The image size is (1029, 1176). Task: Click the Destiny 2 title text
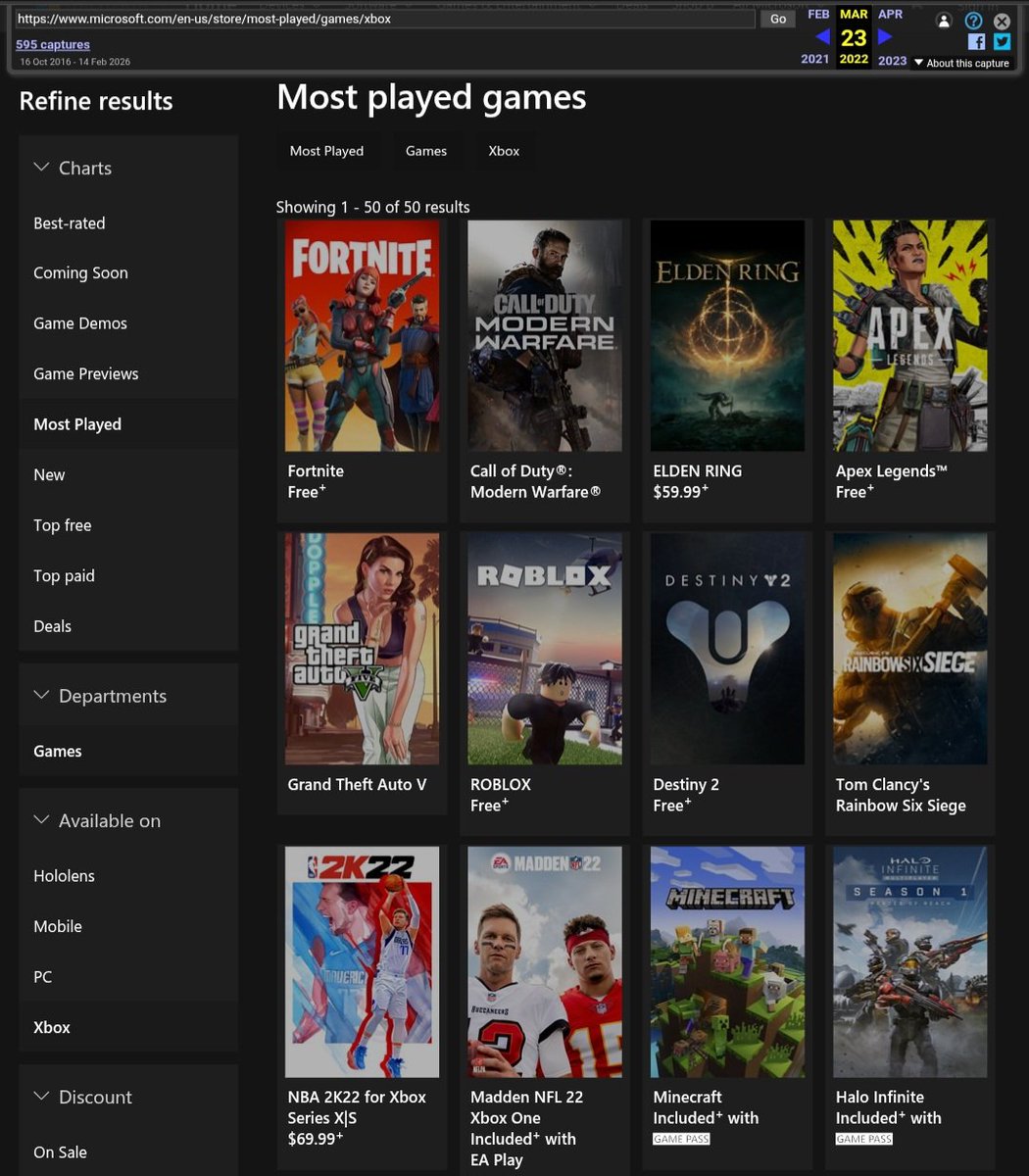click(x=686, y=785)
